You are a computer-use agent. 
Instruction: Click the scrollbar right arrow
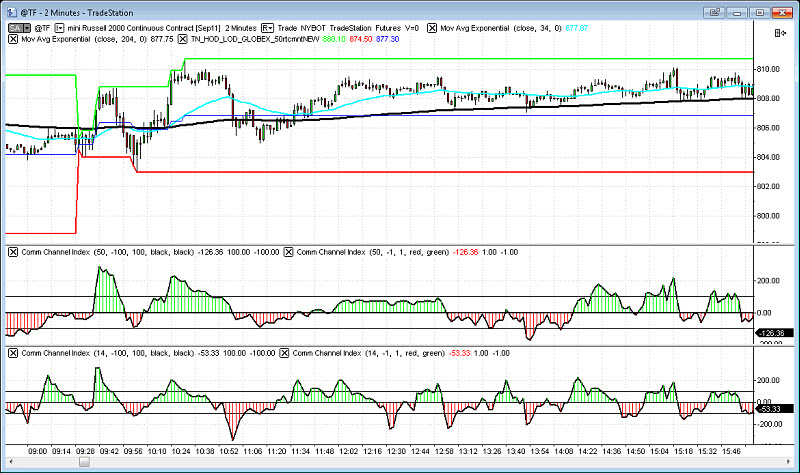click(x=788, y=462)
